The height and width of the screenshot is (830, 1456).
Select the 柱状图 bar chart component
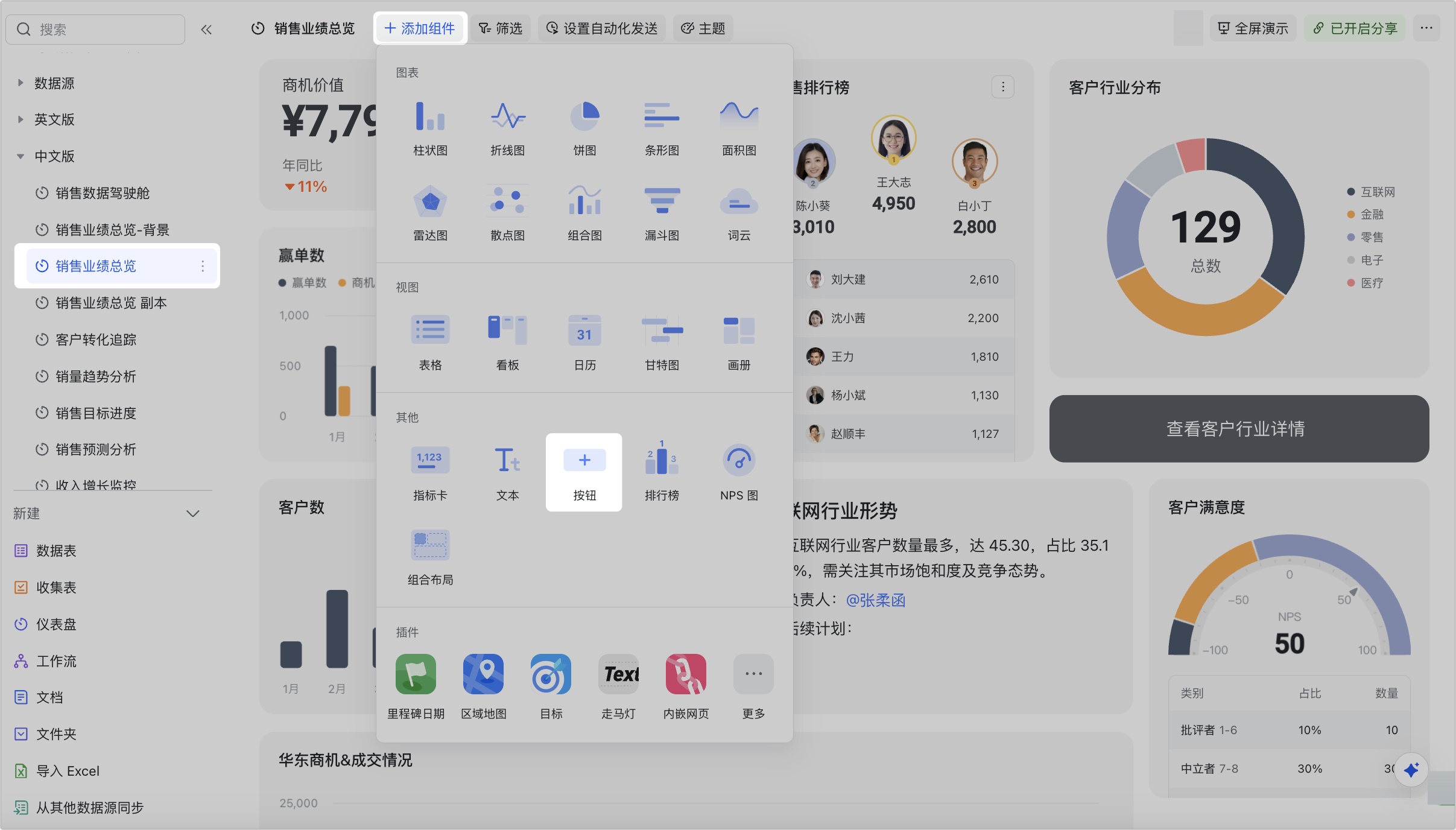coord(430,128)
